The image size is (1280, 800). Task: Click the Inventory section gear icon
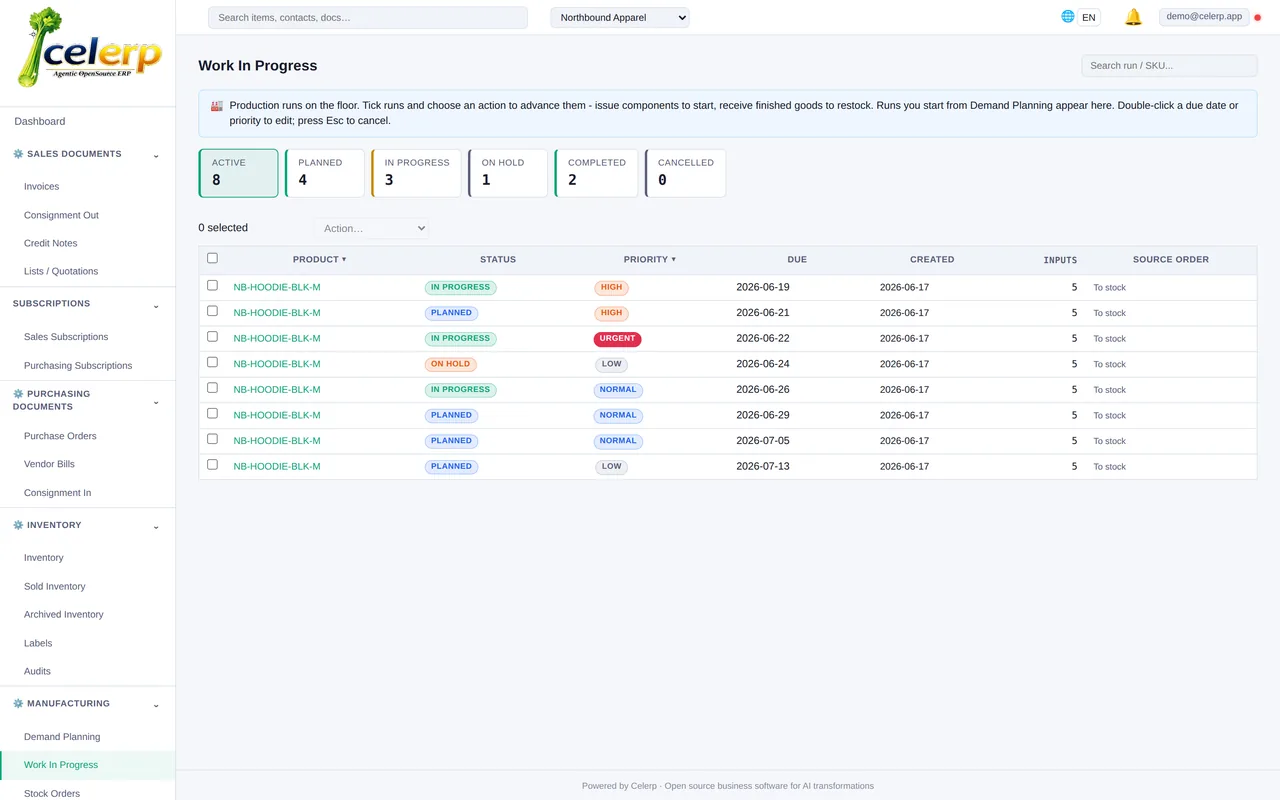point(18,525)
